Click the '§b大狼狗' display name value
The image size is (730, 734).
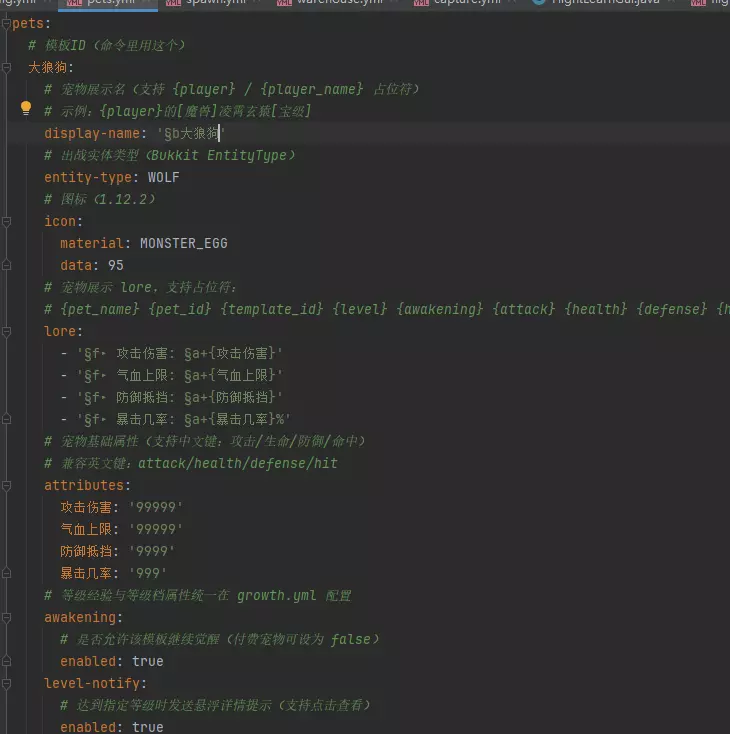point(191,133)
